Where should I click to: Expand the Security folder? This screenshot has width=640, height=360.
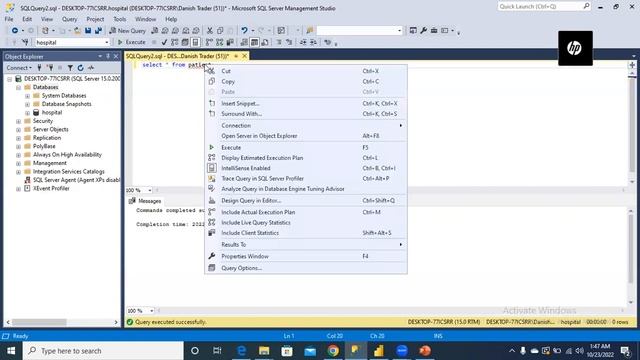[18, 121]
